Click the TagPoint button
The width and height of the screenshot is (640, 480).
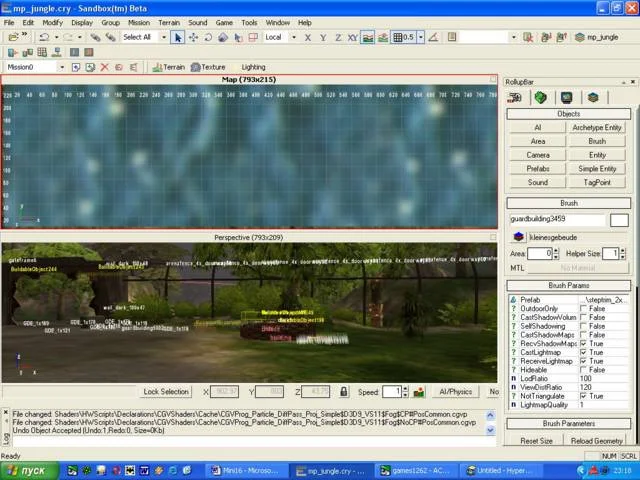point(597,182)
